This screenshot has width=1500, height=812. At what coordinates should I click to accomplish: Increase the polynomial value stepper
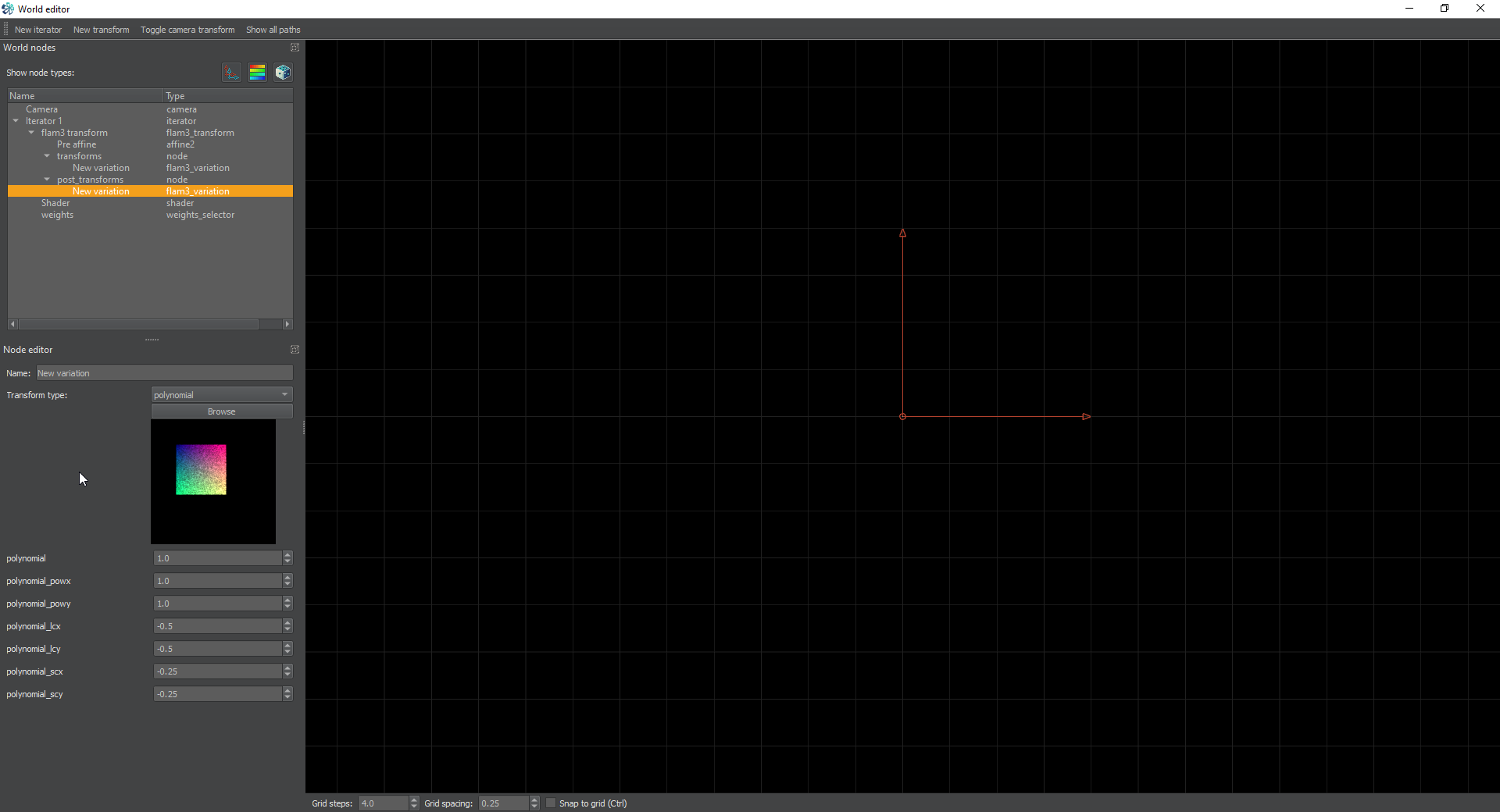287,554
